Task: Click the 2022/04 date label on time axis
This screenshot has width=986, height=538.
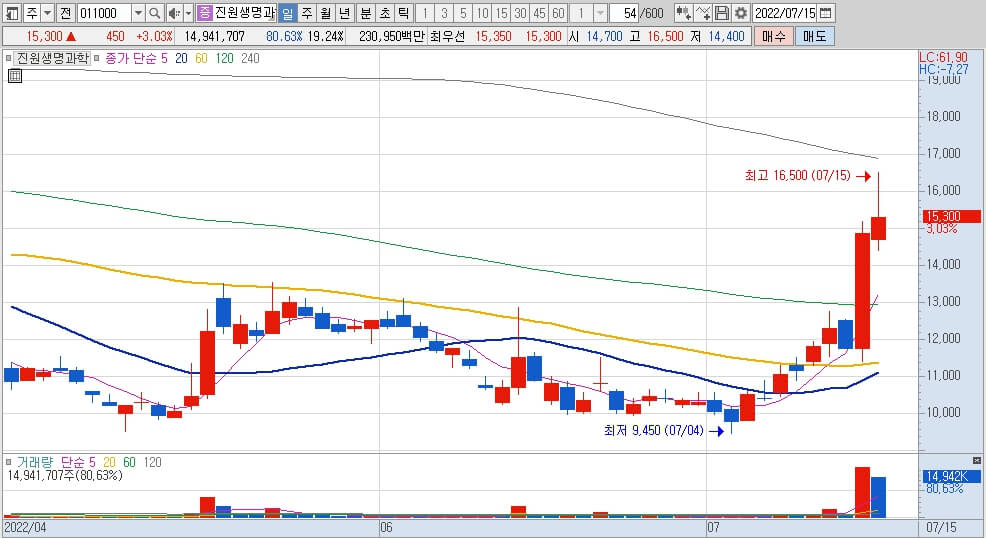Action: click(x=25, y=527)
